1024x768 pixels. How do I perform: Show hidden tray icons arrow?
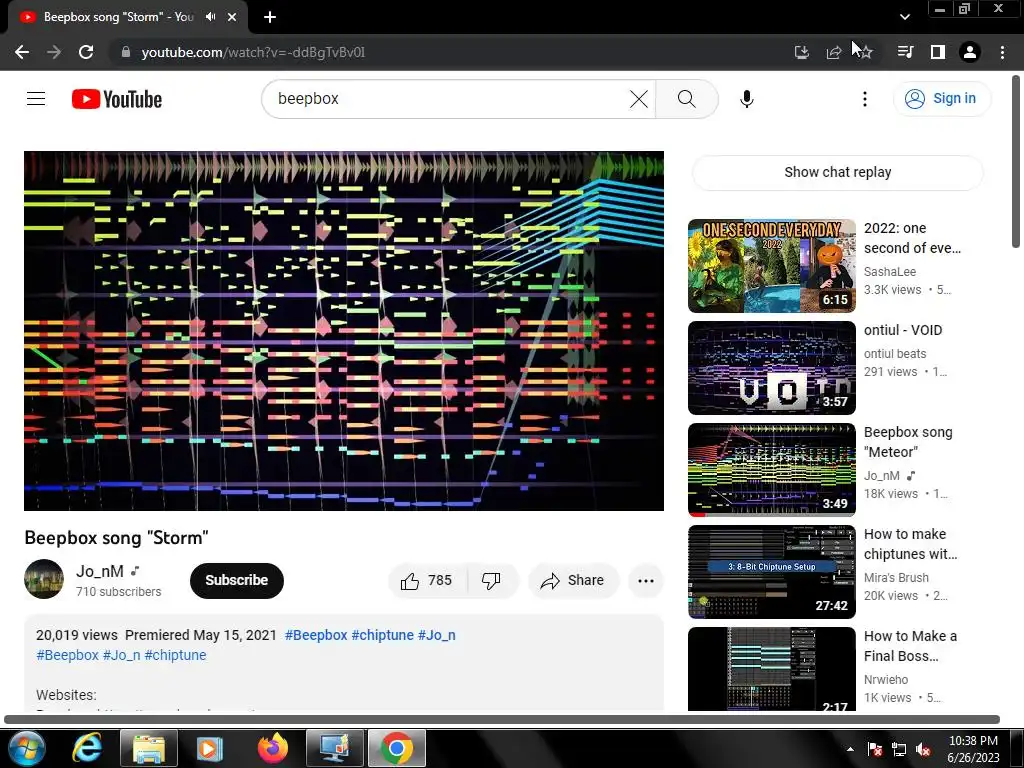pos(850,749)
